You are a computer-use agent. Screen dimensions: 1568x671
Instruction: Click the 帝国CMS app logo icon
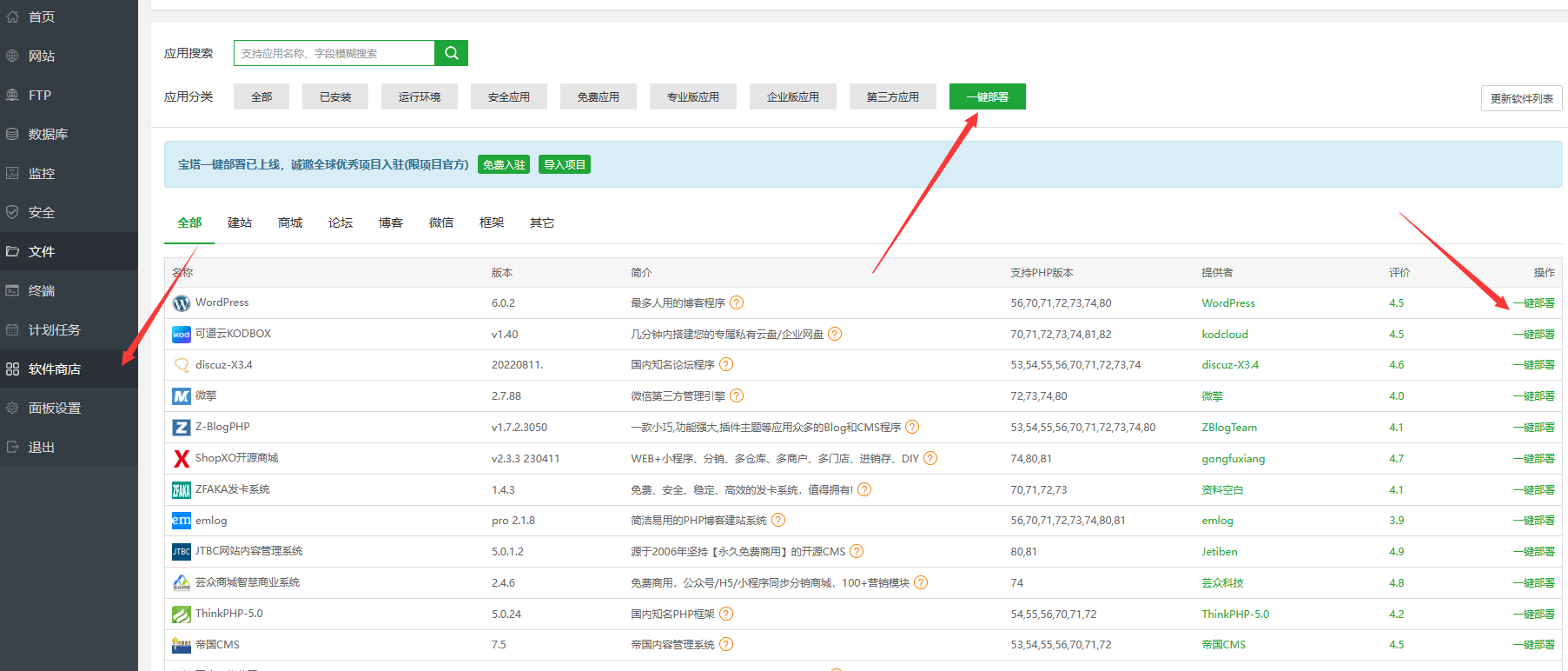pos(182,645)
